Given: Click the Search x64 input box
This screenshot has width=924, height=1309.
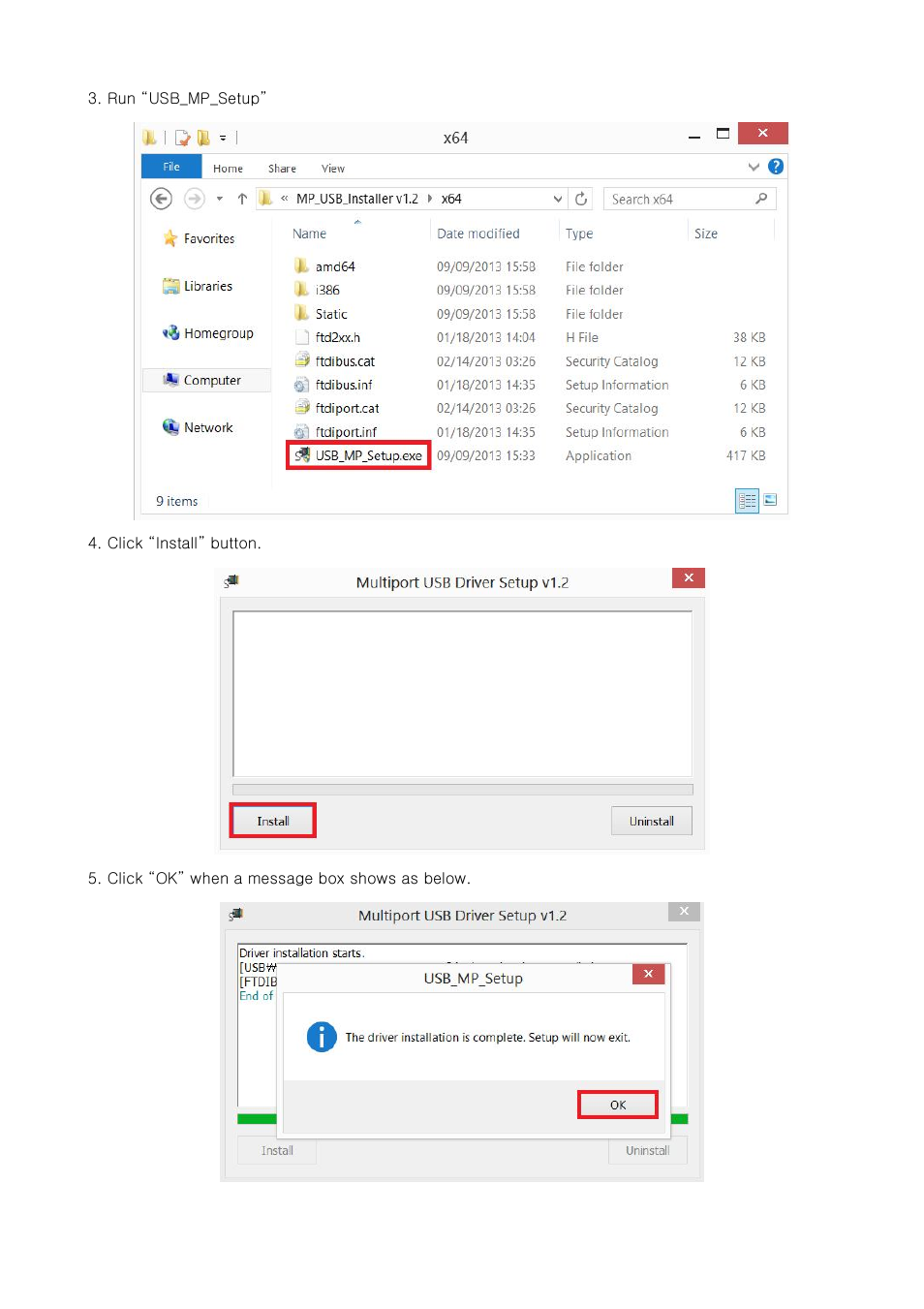Looking at the screenshot, I should click(689, 199).
